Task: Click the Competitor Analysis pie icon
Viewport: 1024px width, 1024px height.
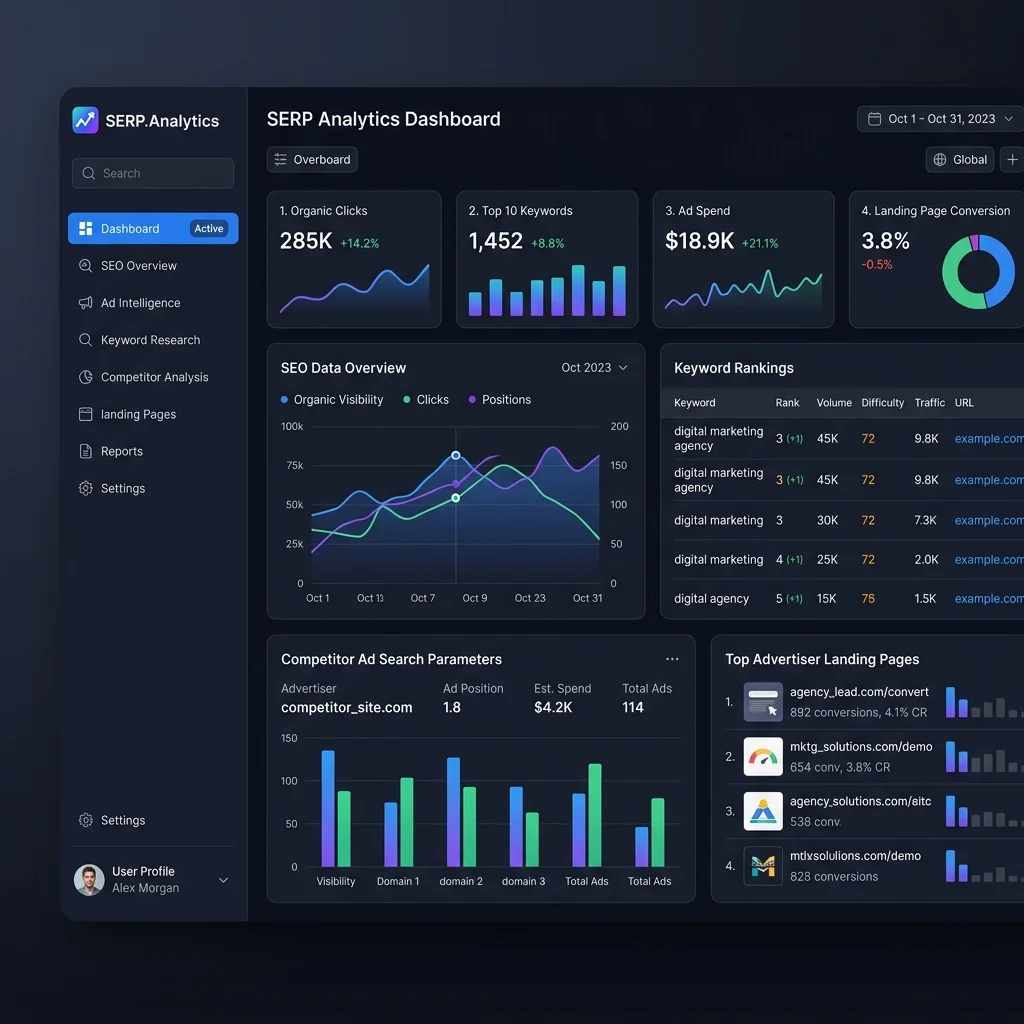Action: [x=86, y=377]
